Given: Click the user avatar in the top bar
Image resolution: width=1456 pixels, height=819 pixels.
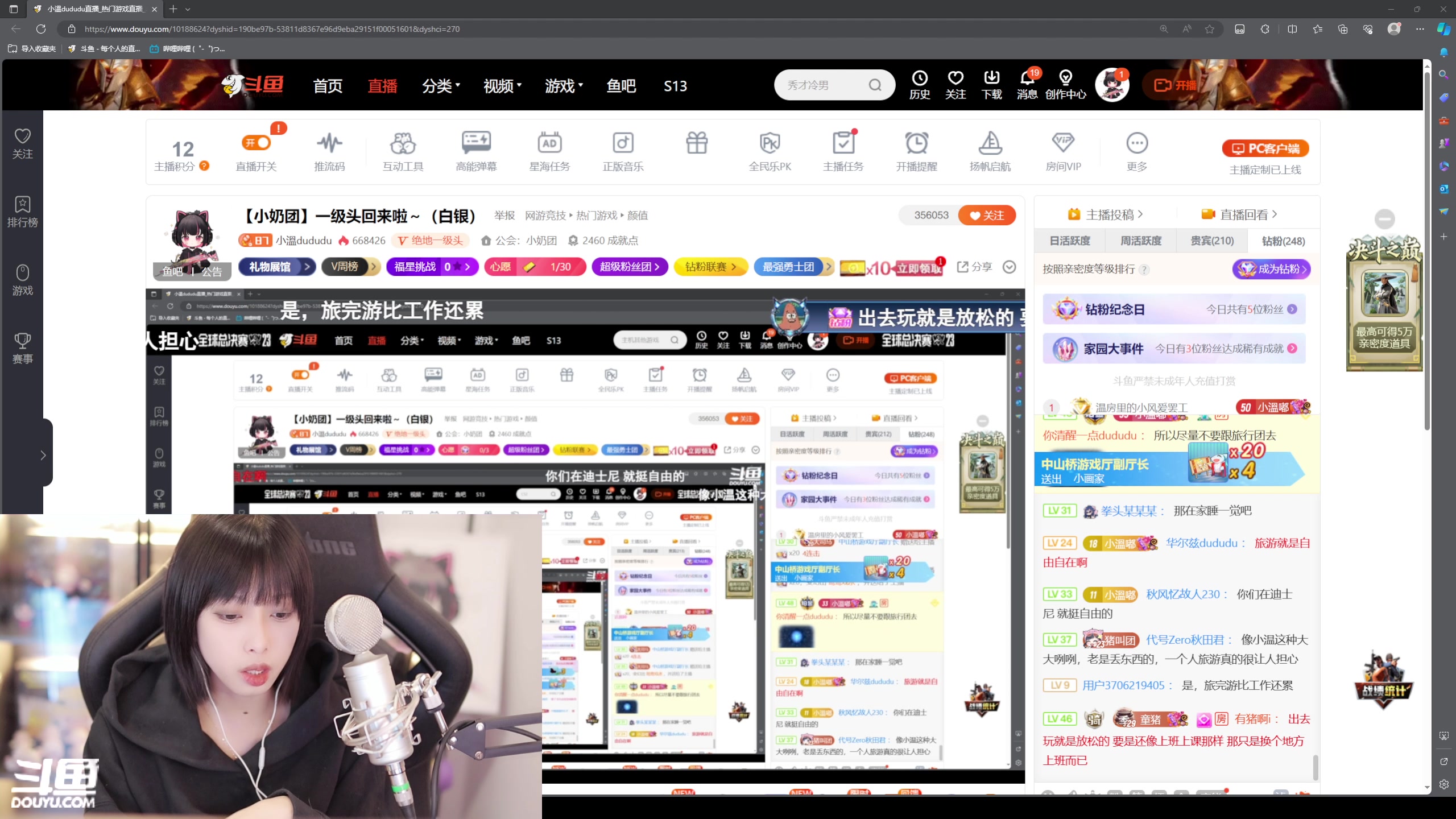Looking at the screenshot, I should 1112,85.
